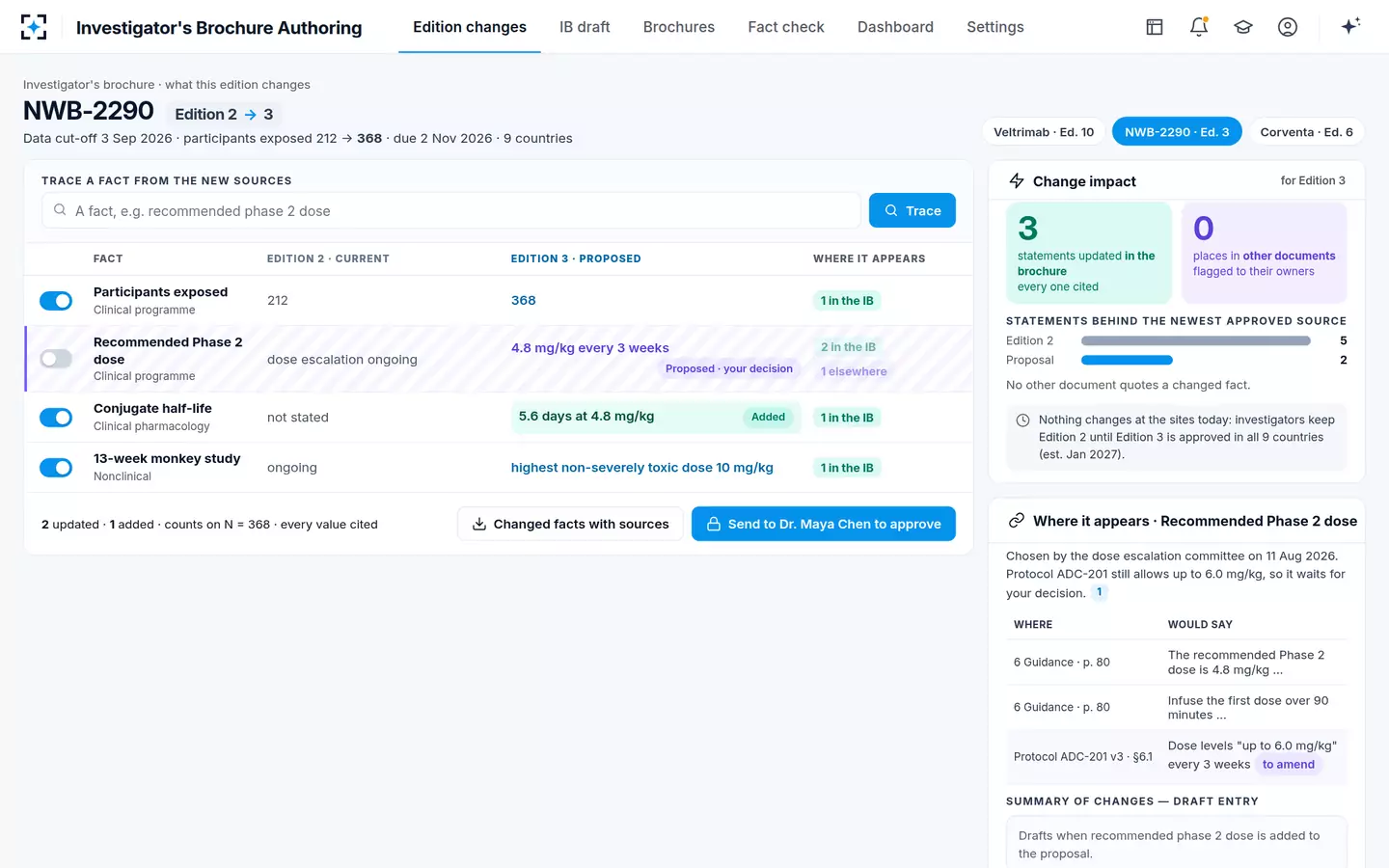Open the Brochures tab

[679, 27]
